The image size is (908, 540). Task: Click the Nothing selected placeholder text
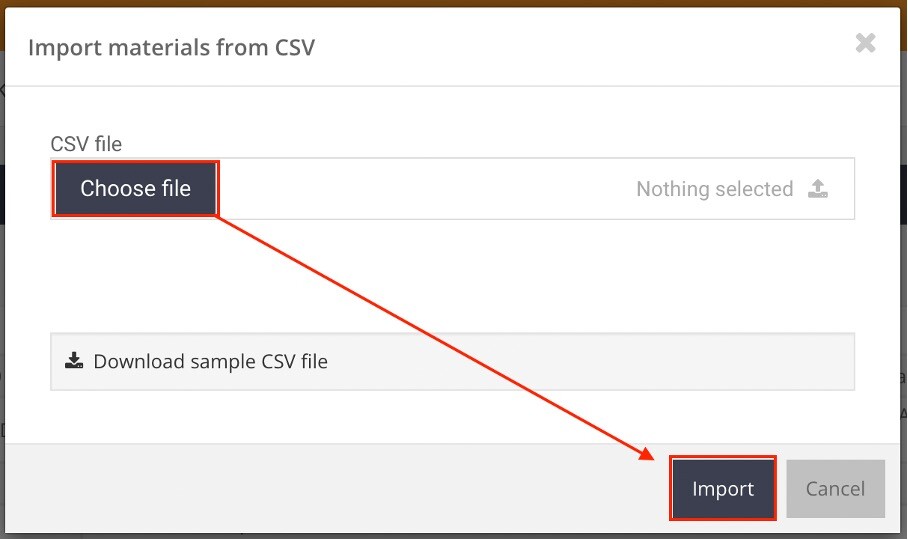point(715,189)
